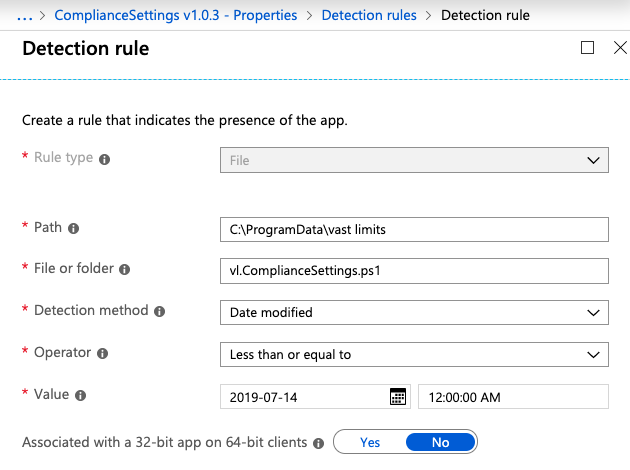
Task: Click the 32-bit app info icon
Action: point(319,443)
